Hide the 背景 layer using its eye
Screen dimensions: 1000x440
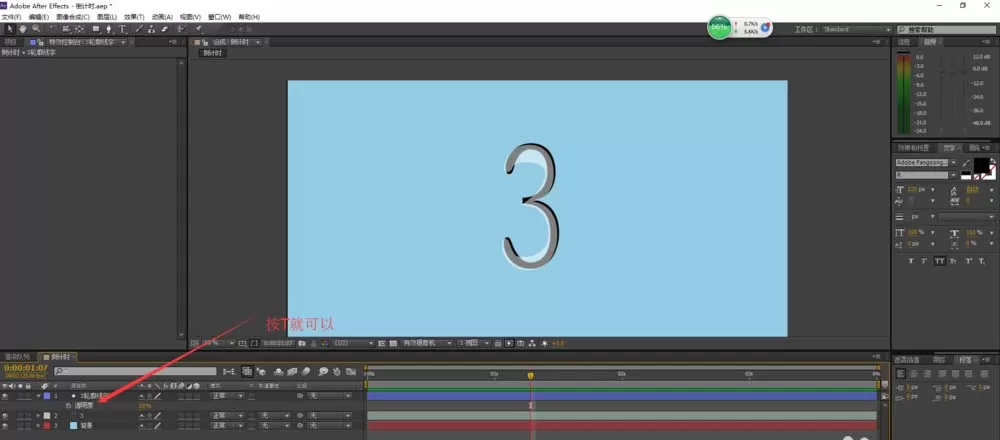pyautogui.click(x=5, y=425)
